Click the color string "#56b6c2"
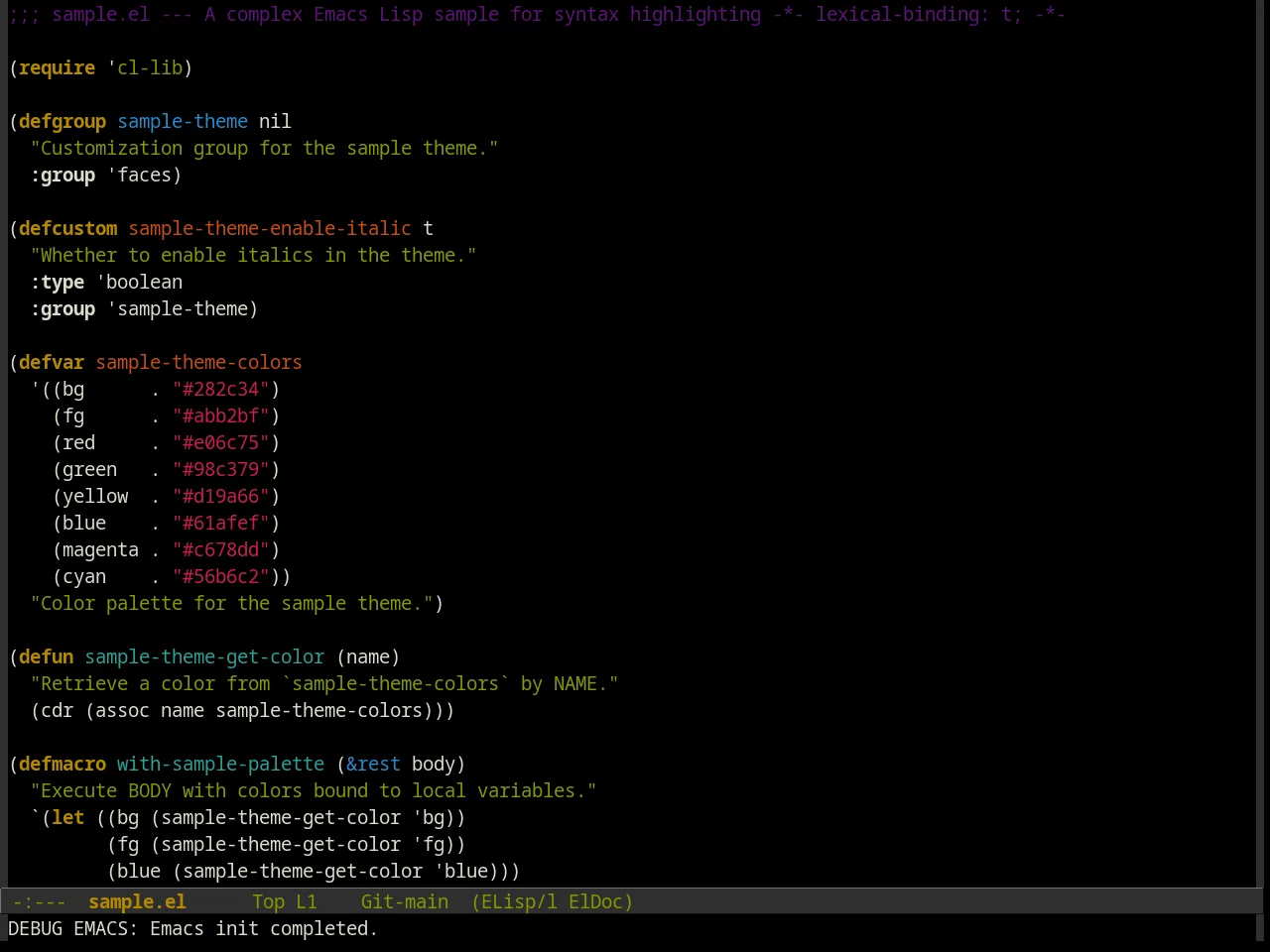Screen dimensions: 1270x952 tap(220, 576)
